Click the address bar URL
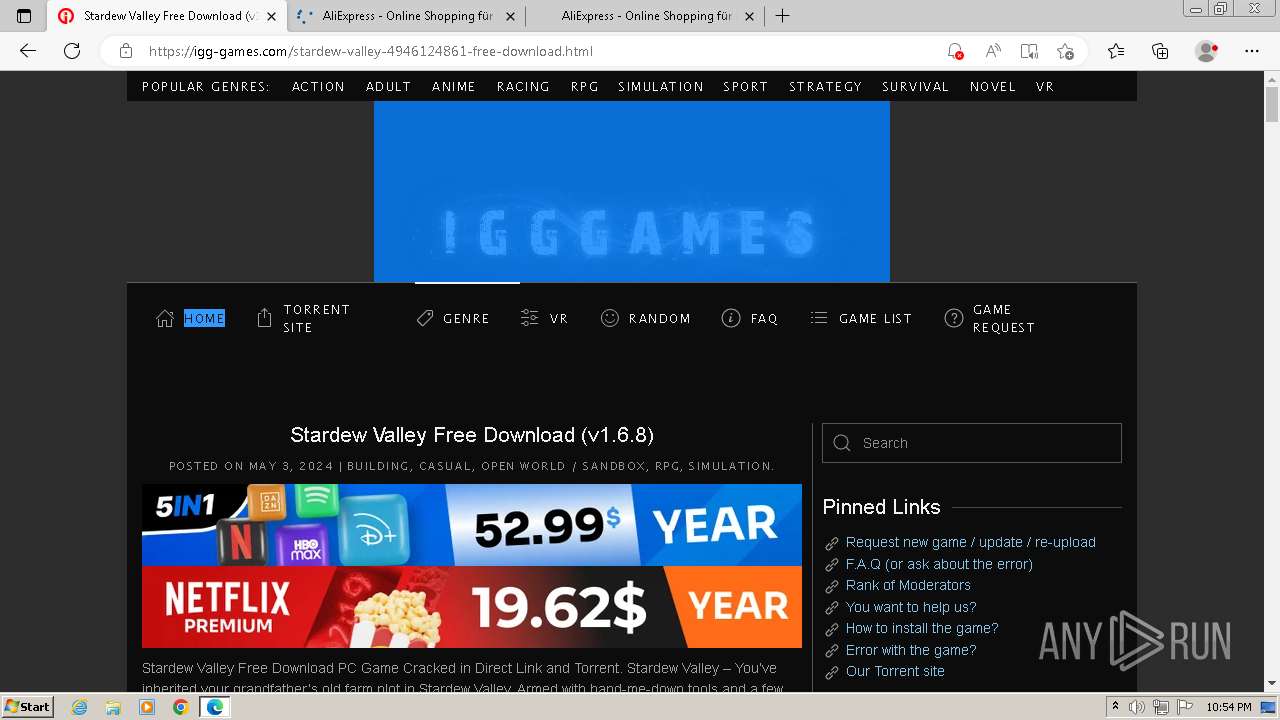The width and height of the screenshot is (1280, 720). 371,51
